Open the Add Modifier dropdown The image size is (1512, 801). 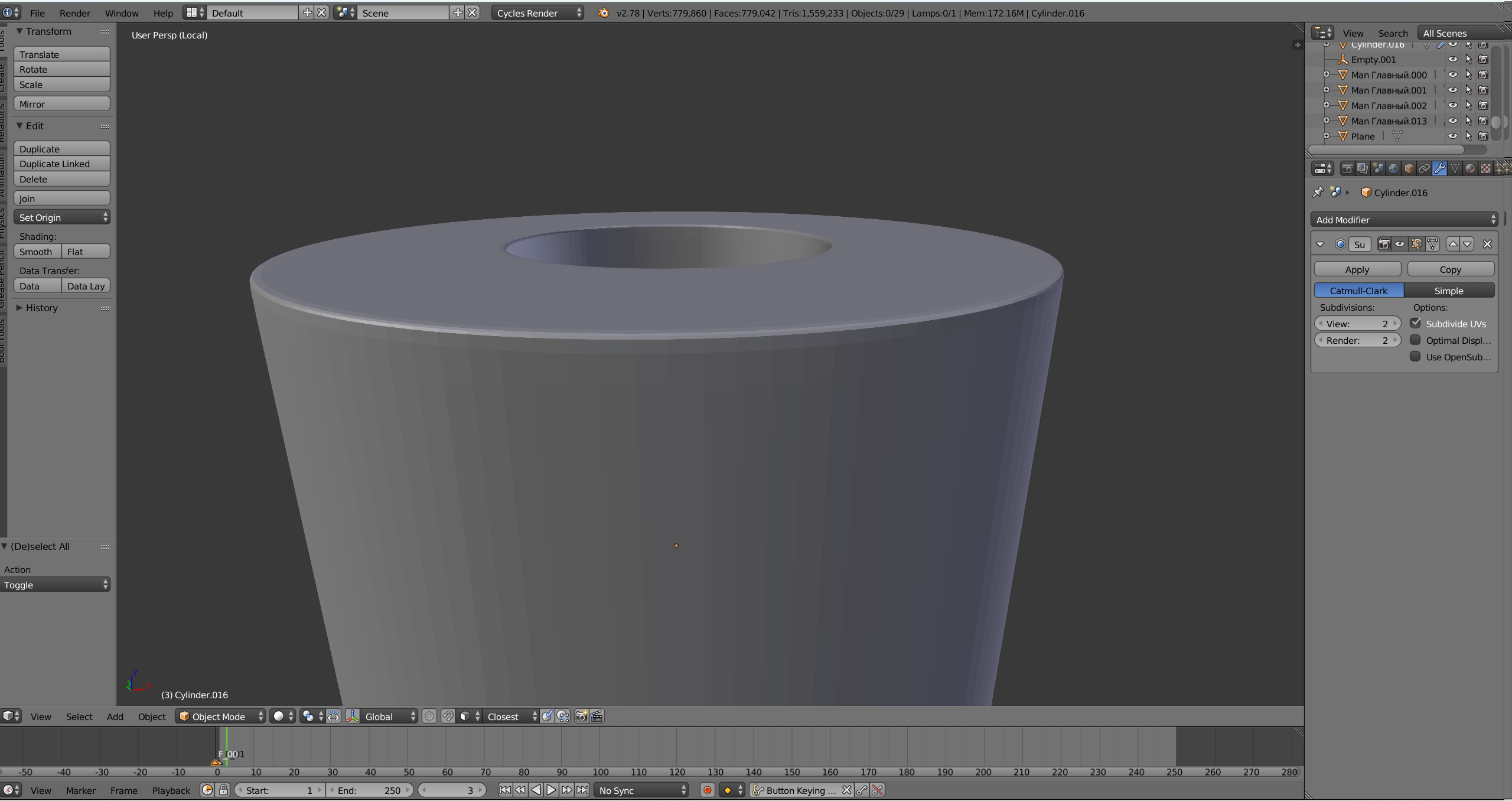tap(1405, 220)
